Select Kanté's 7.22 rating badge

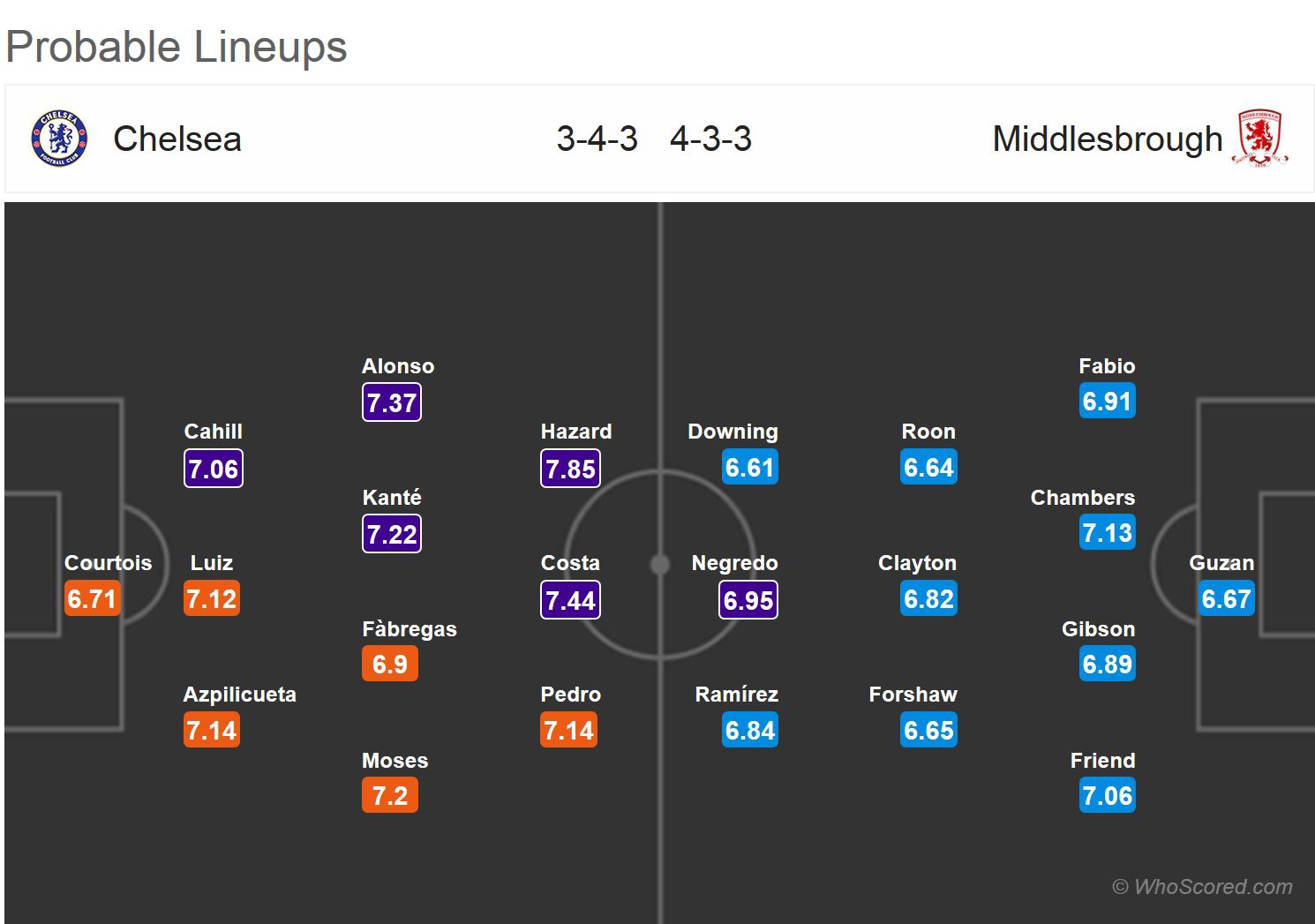[392, 534]
